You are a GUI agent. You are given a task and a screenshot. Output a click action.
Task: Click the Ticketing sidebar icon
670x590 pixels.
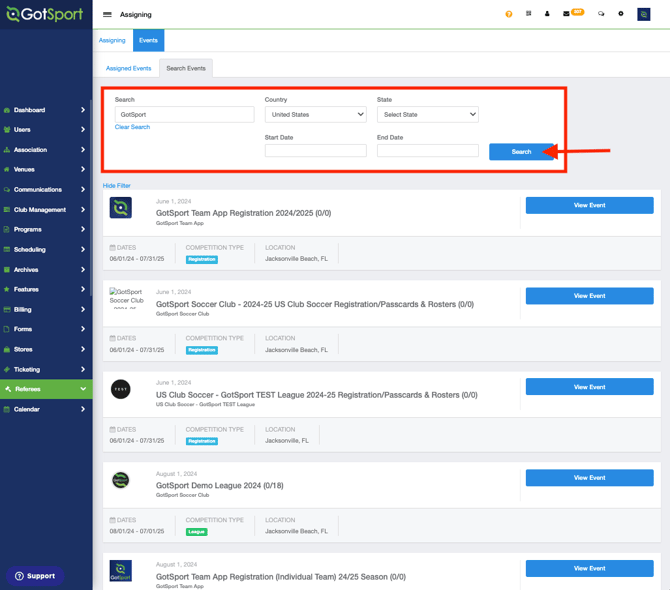pyautogui.click(x=7, y=369)
